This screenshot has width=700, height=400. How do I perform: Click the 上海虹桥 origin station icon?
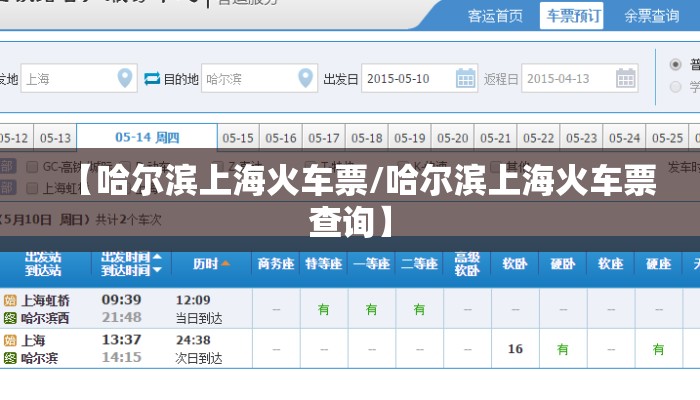click(x=10, y=300)
